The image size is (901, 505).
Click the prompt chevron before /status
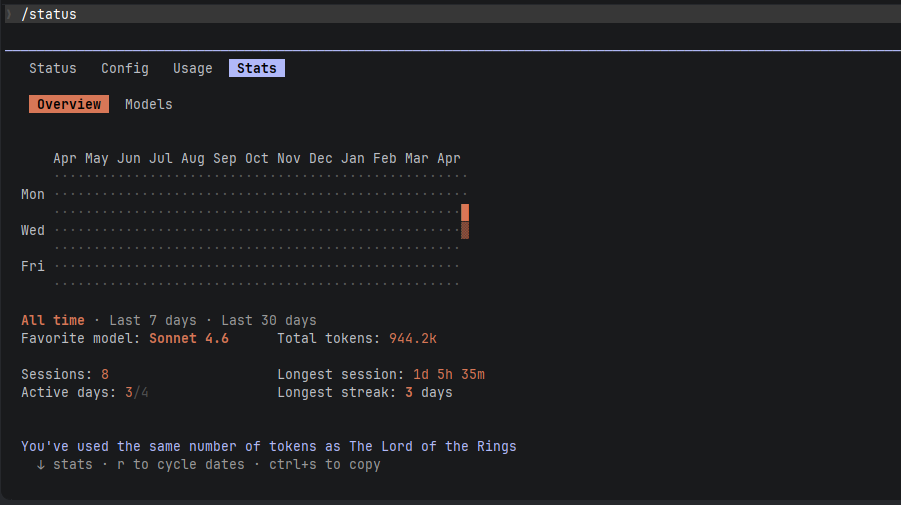(x=9, y=14)
